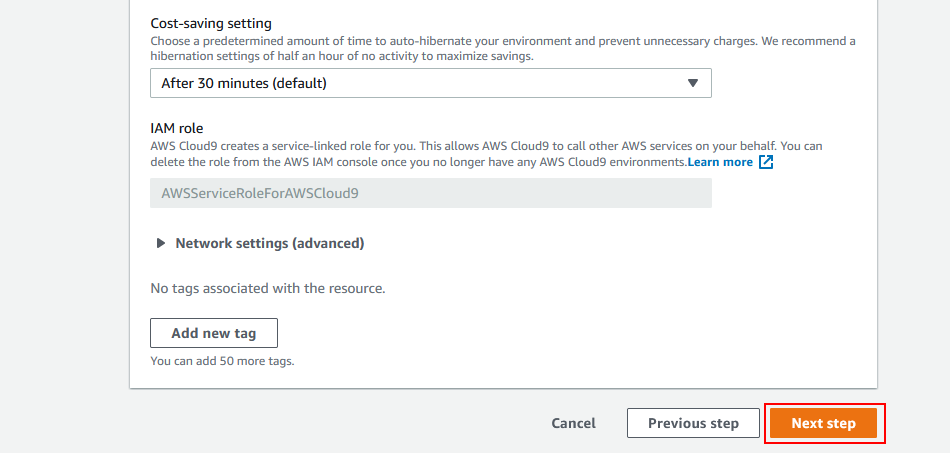Viewport: 950px width, 453px height.
Task: Click the No tags associated message
Action: pyautogui.click(x=267, y=288)
